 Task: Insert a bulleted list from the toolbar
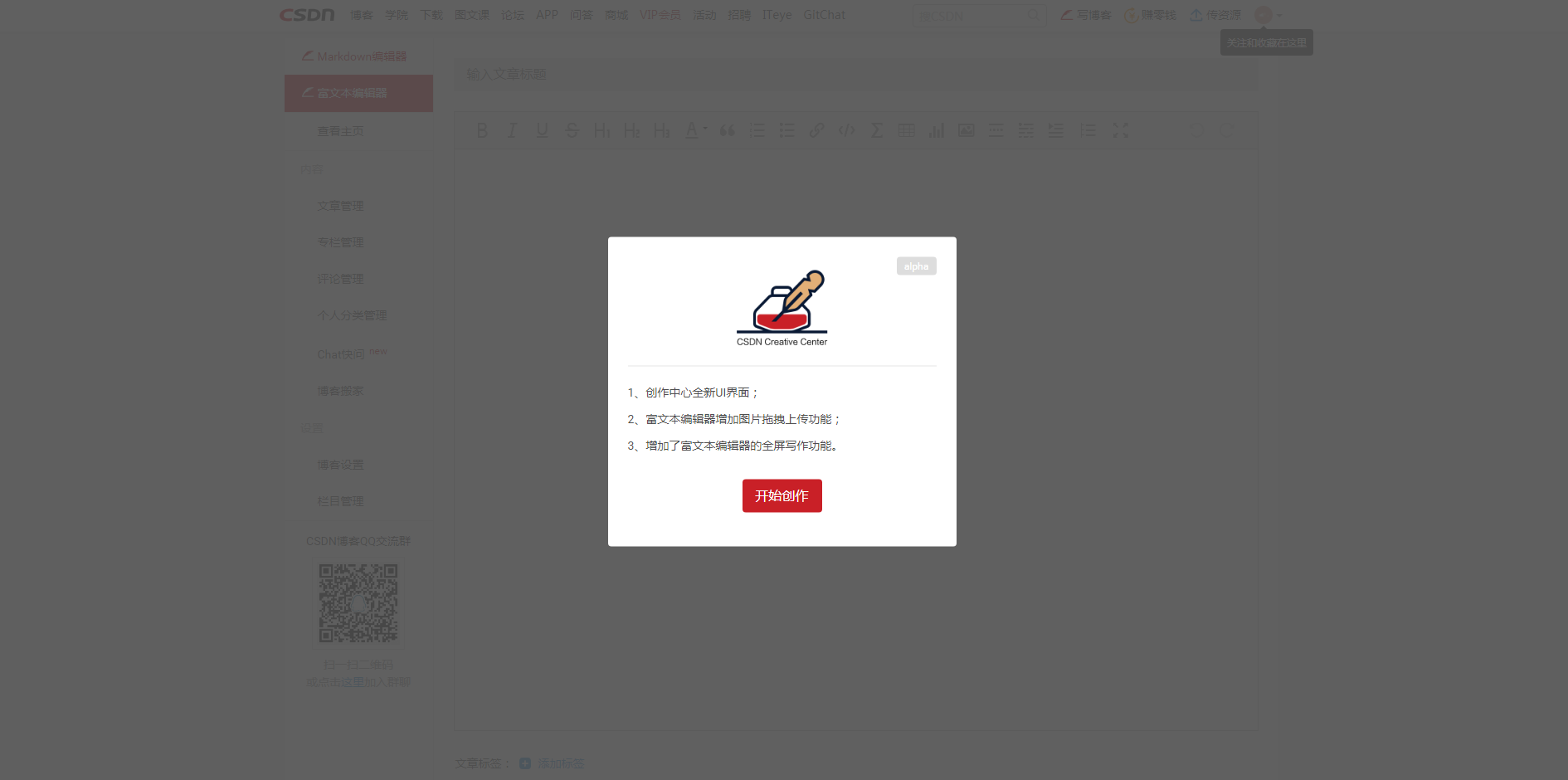click(x=786, y=130)
